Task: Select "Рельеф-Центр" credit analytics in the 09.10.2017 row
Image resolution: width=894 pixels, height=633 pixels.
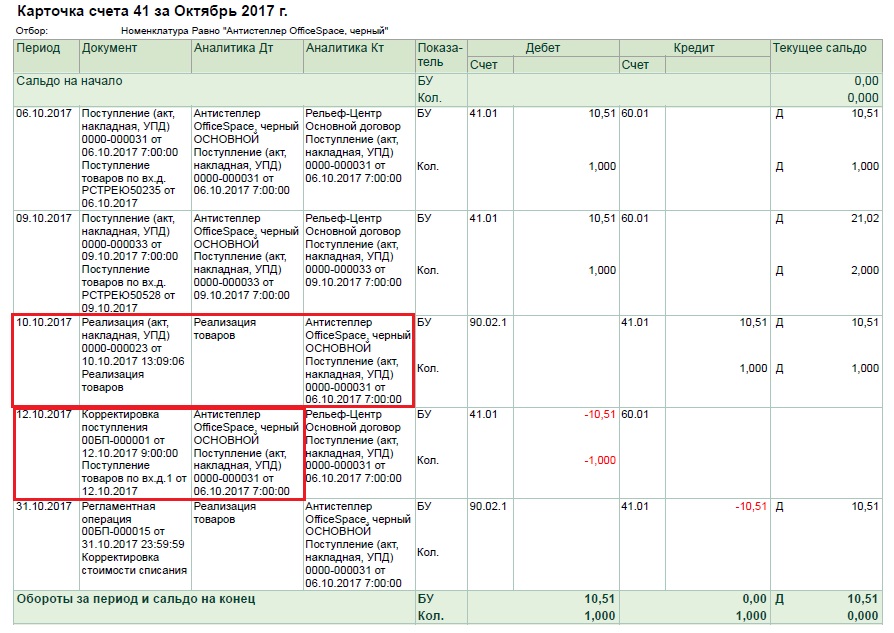Action: [x=343, y=218]
